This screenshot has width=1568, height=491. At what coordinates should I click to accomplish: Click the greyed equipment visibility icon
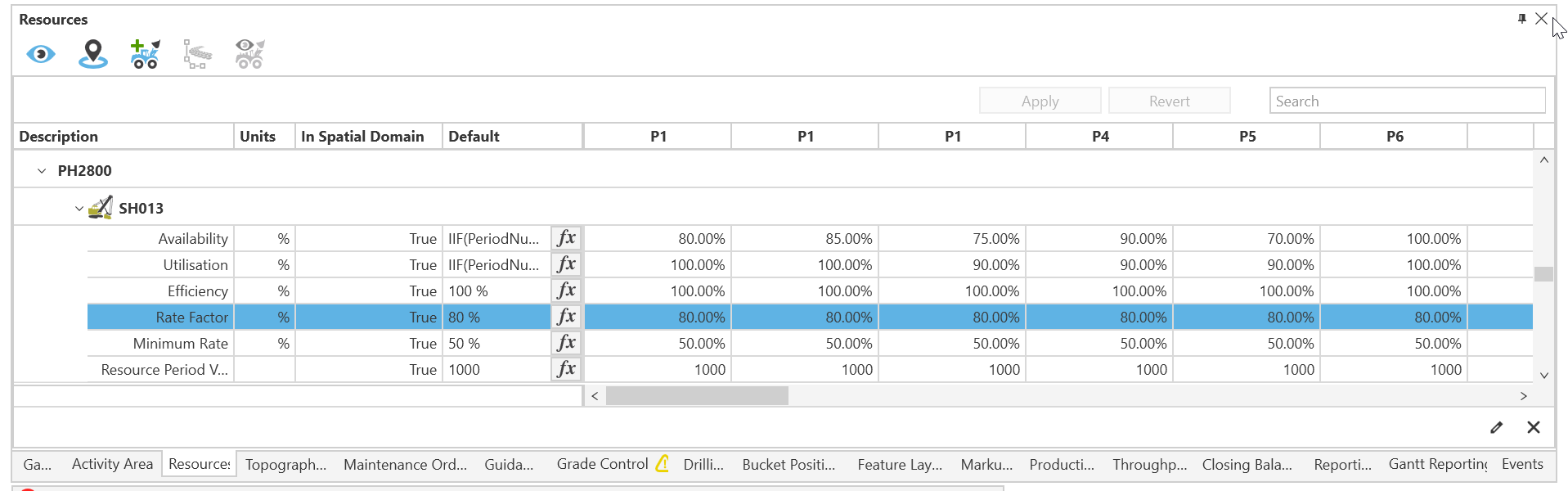click(x=249, y=54)
